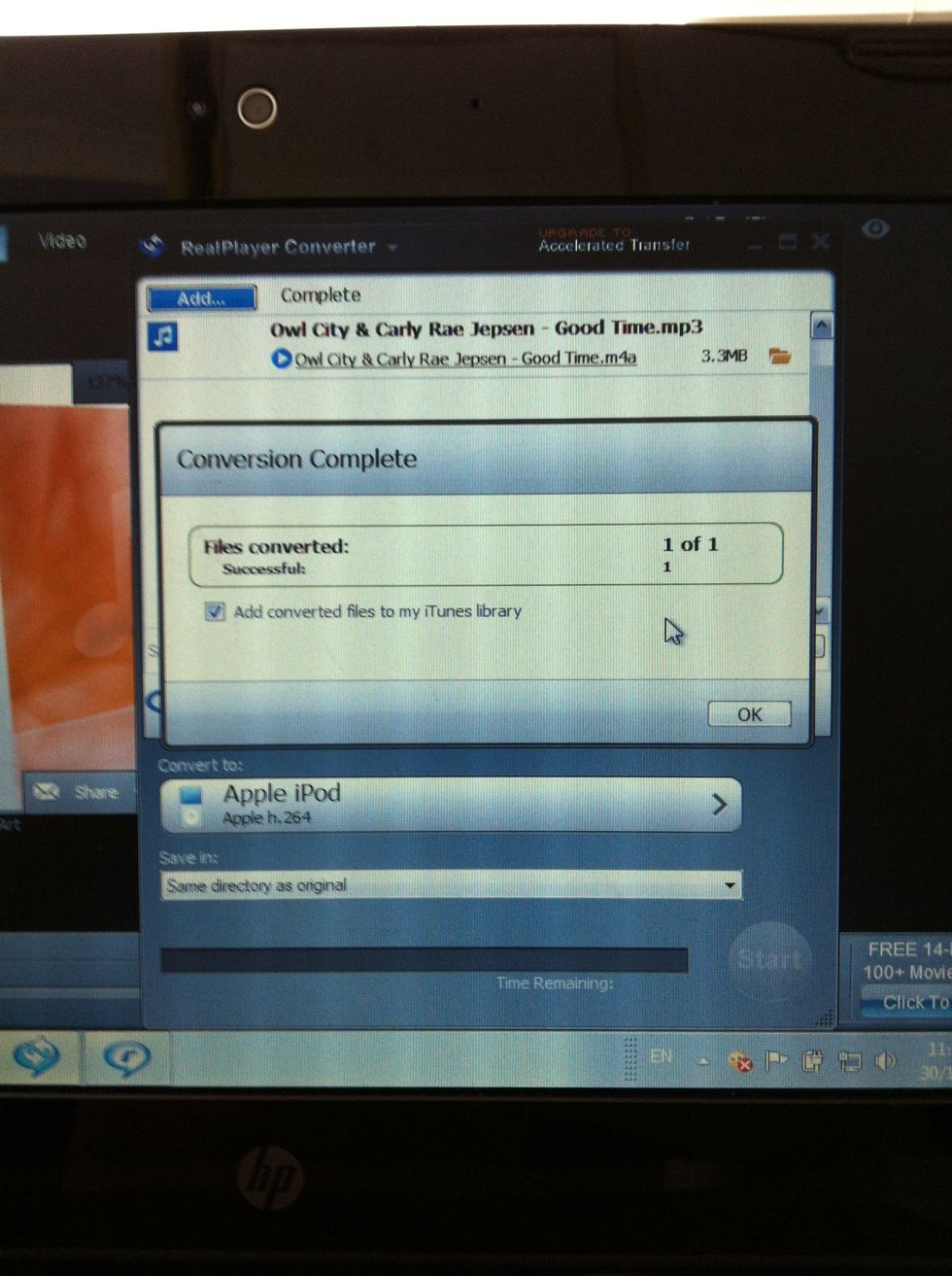
Task: Open the first RealPlayer taskbar icon
Action: 37,1056
